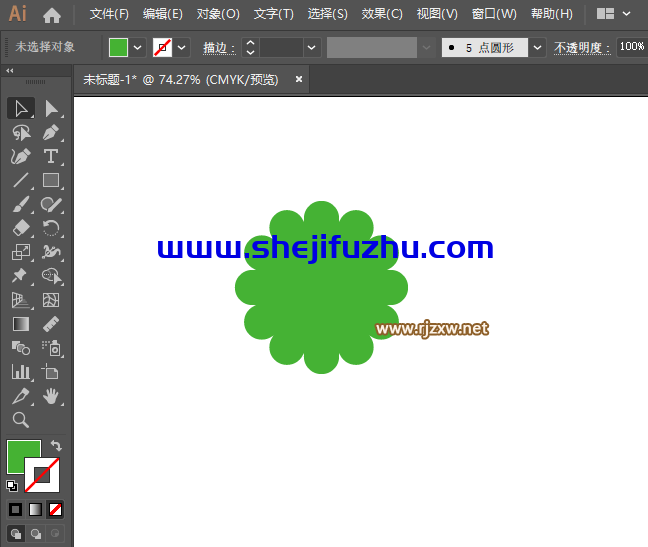
Task: Click the 描边 stroke panel link
Action: point(219,48)
